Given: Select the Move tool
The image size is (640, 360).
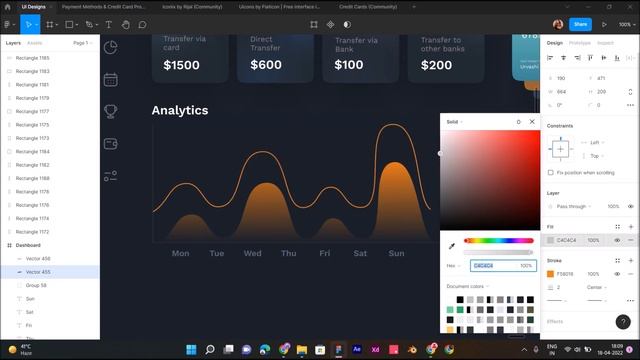Looking at the screenshot, I should [28, 25].
